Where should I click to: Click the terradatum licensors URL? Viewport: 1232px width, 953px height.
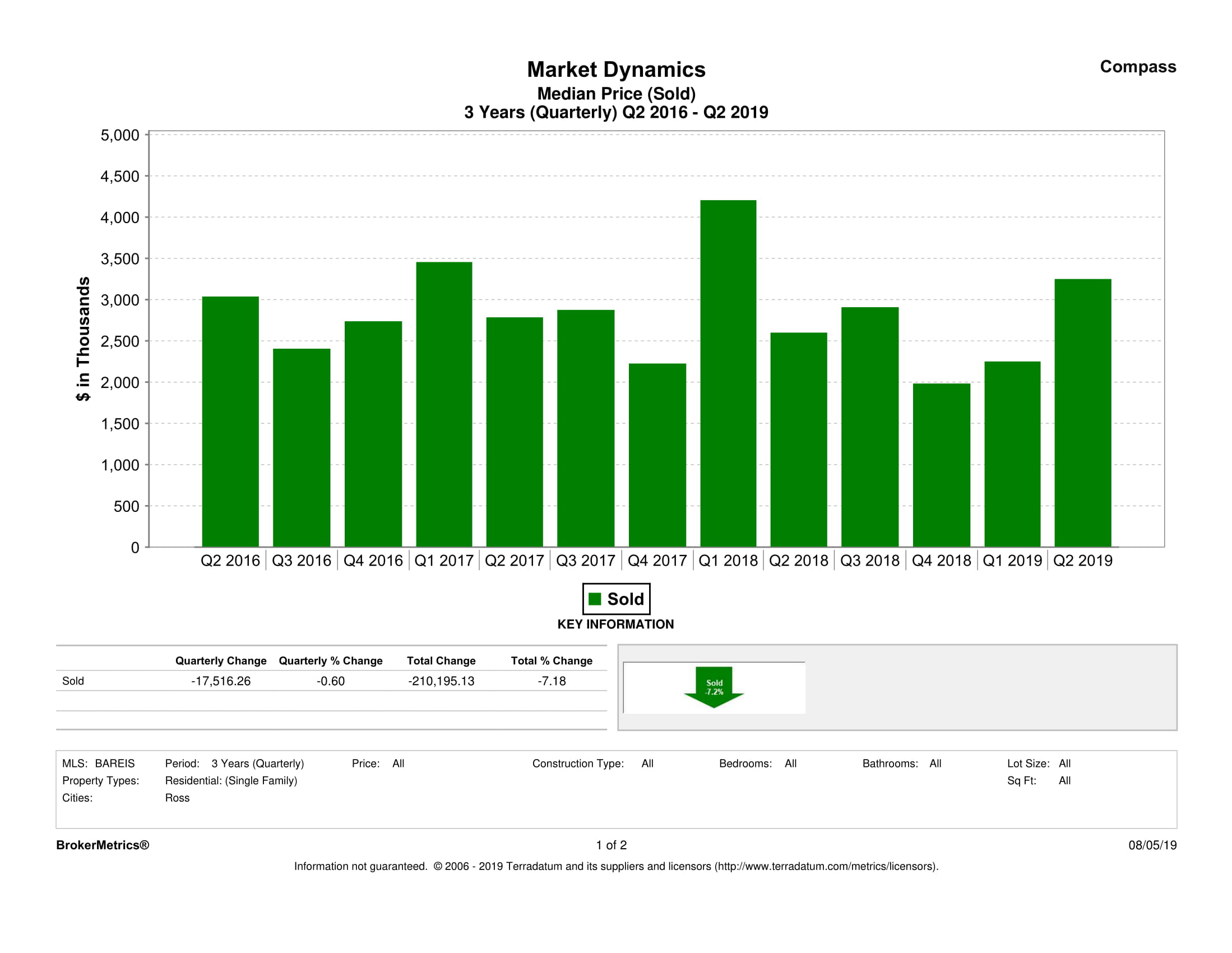[x=826, y=866]
